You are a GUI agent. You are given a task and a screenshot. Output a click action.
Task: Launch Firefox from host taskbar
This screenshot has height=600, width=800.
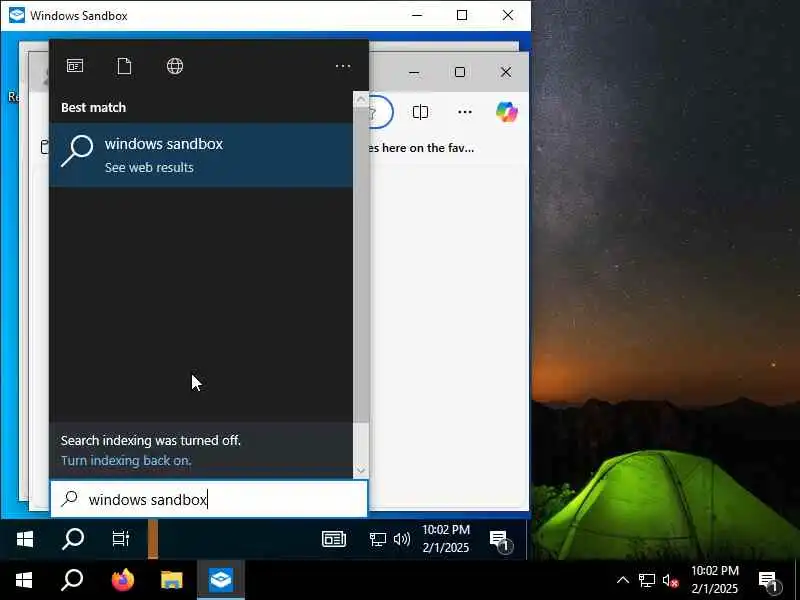(x=122, y=580)
